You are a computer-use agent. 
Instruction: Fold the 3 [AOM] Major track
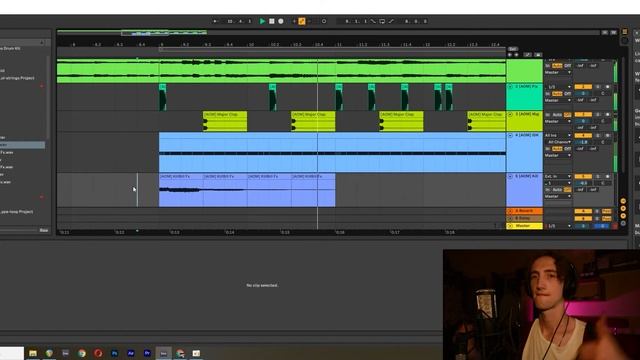(510, 114)
